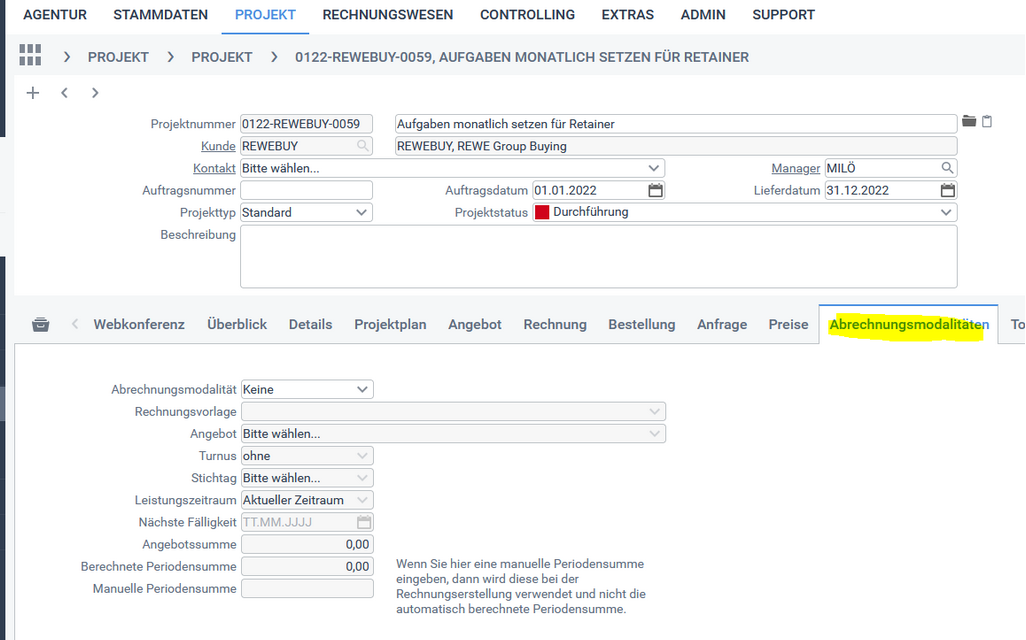
Task: Click search icon in Manager field
Action: point(946,168)
